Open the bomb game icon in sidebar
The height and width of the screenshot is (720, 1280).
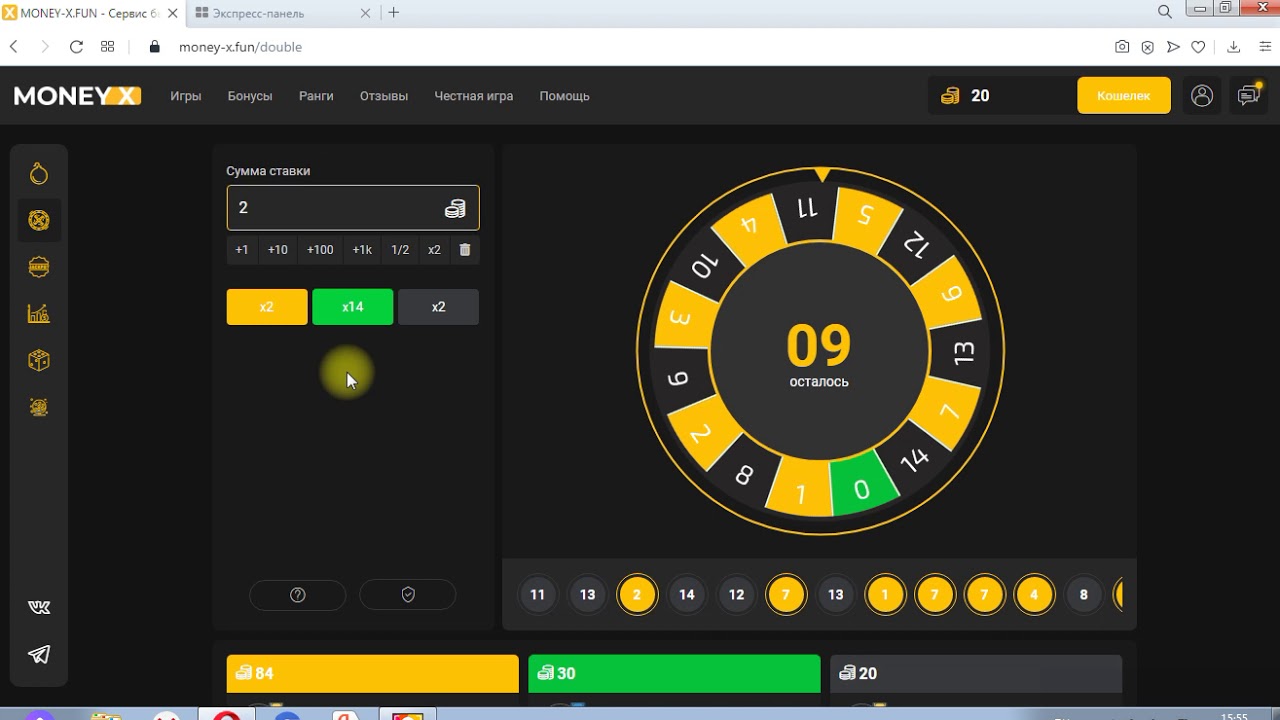coord(39,174)
